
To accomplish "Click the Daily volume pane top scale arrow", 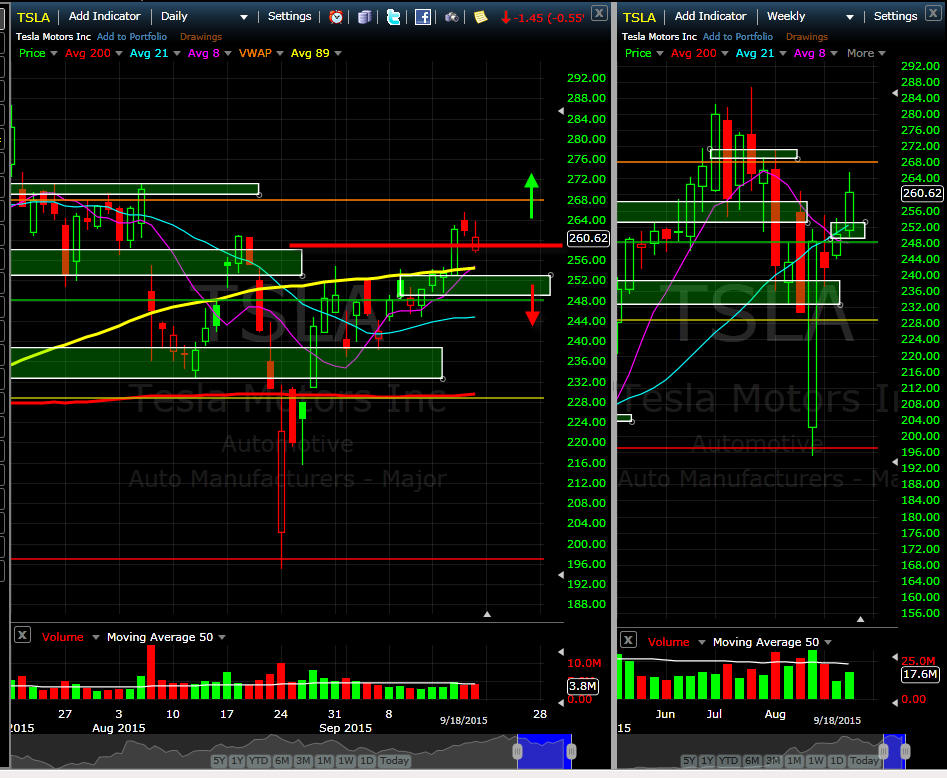I will tap(560, 652).
